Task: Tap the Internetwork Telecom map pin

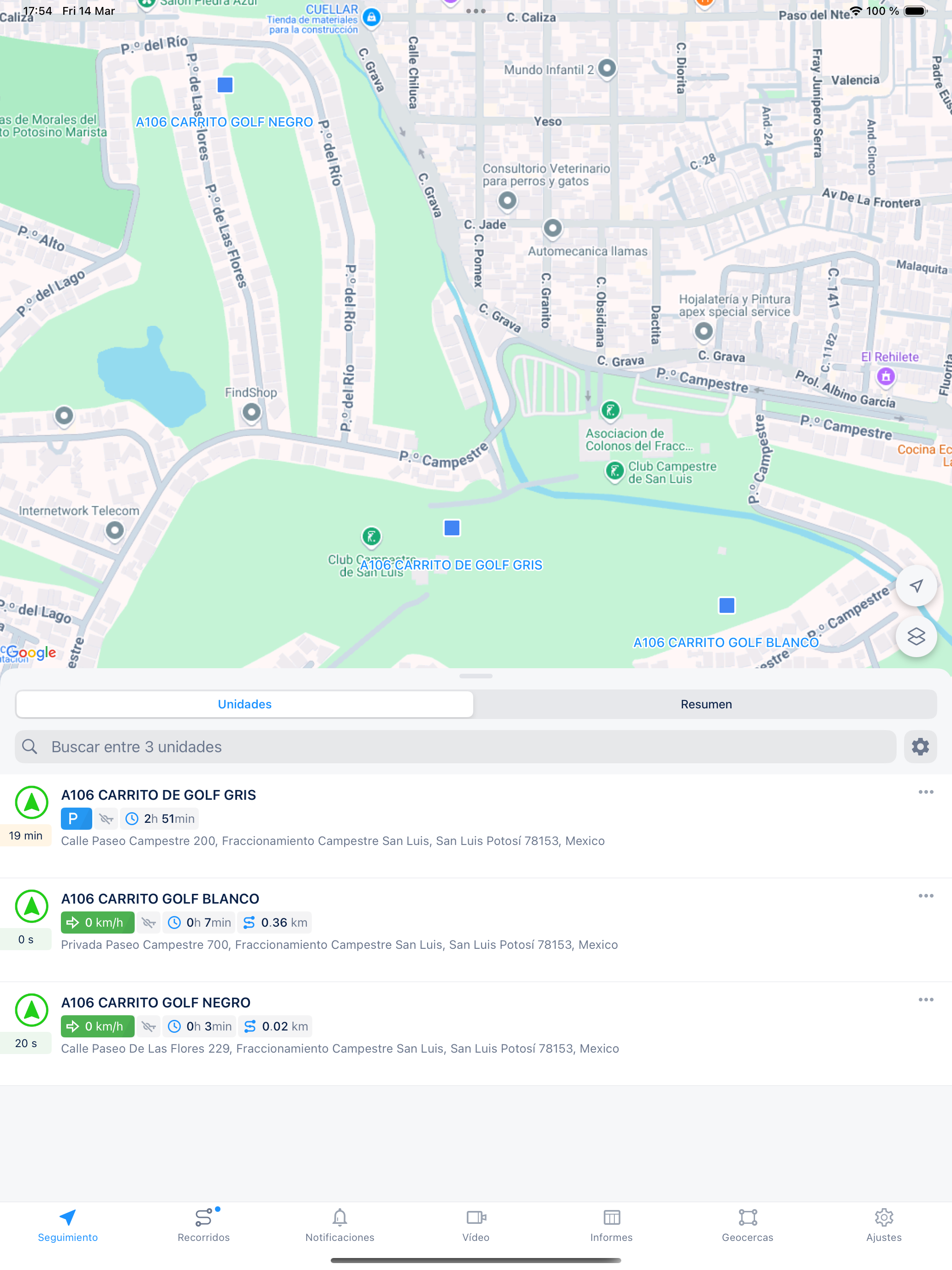Action: (x=115, y=531)
